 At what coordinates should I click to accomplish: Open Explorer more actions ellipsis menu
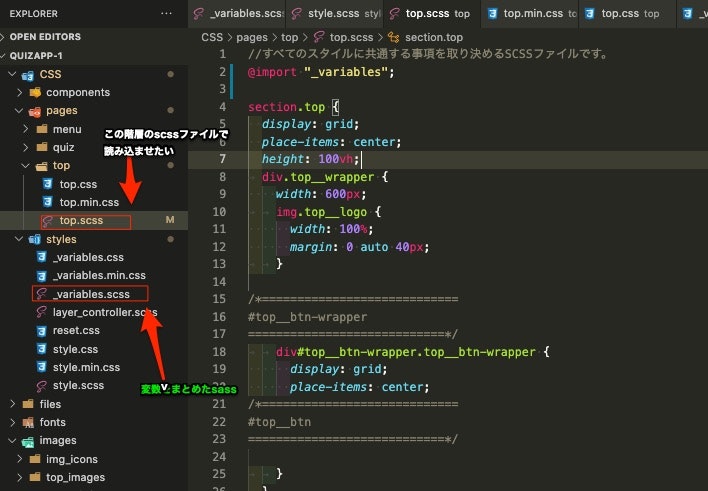(x=166, y=14)
